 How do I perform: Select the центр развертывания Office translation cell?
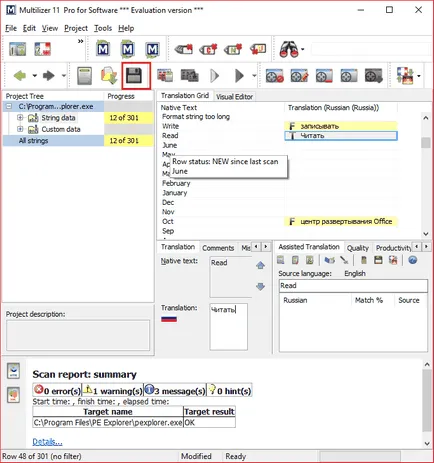click(x=341, y=222)
